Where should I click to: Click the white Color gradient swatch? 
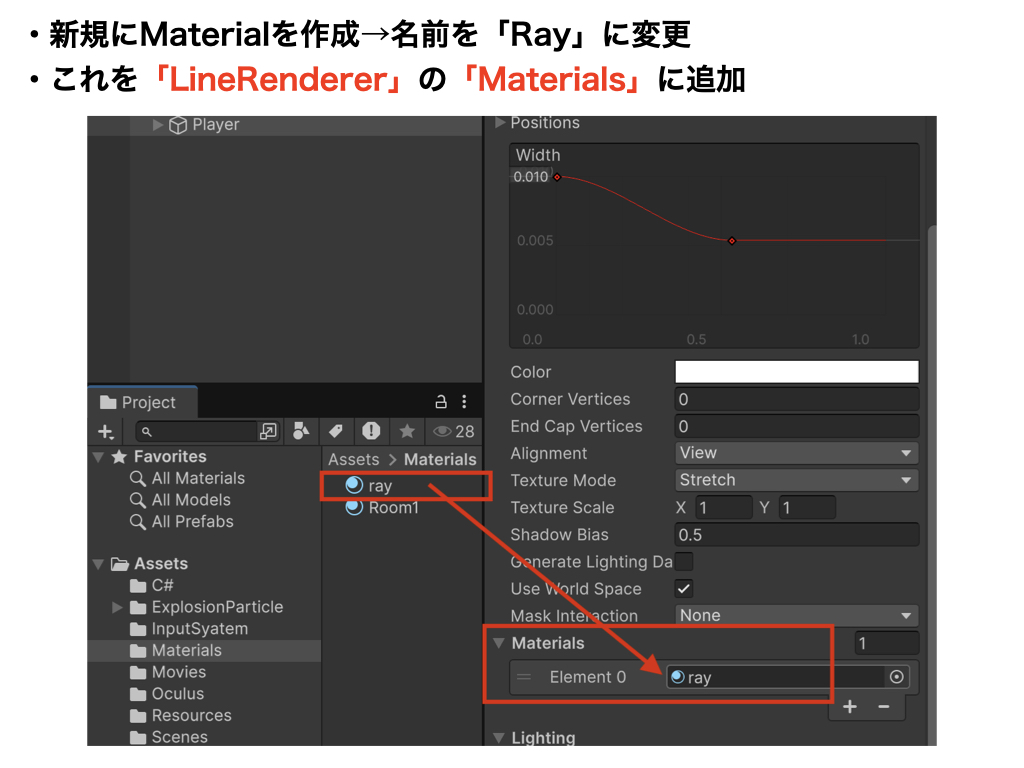coord(796,372)
